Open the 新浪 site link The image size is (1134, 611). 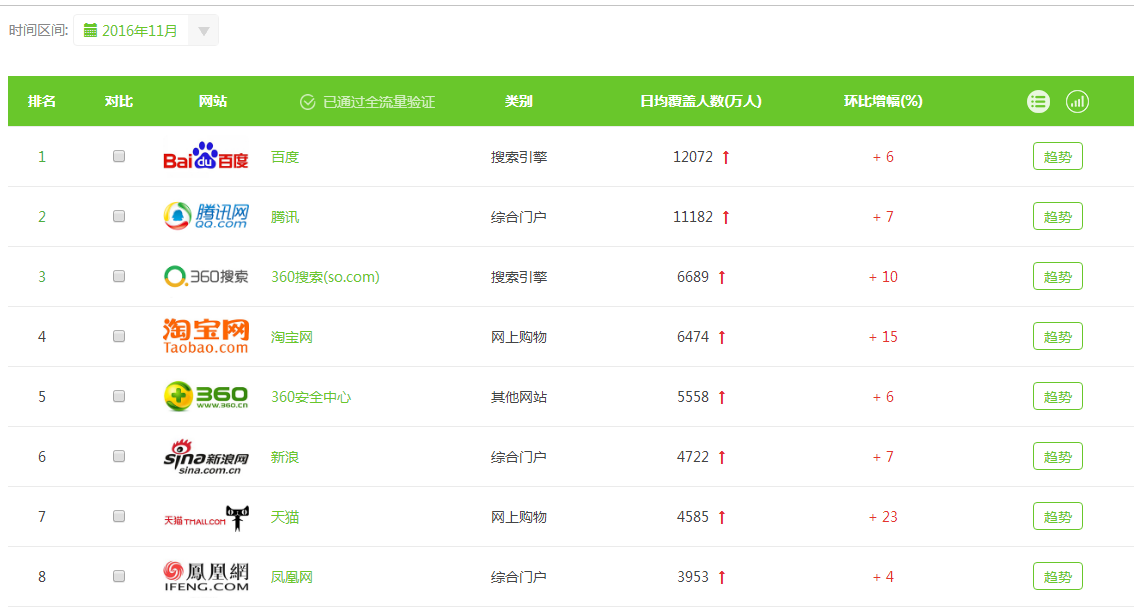(x=285, y=457)
